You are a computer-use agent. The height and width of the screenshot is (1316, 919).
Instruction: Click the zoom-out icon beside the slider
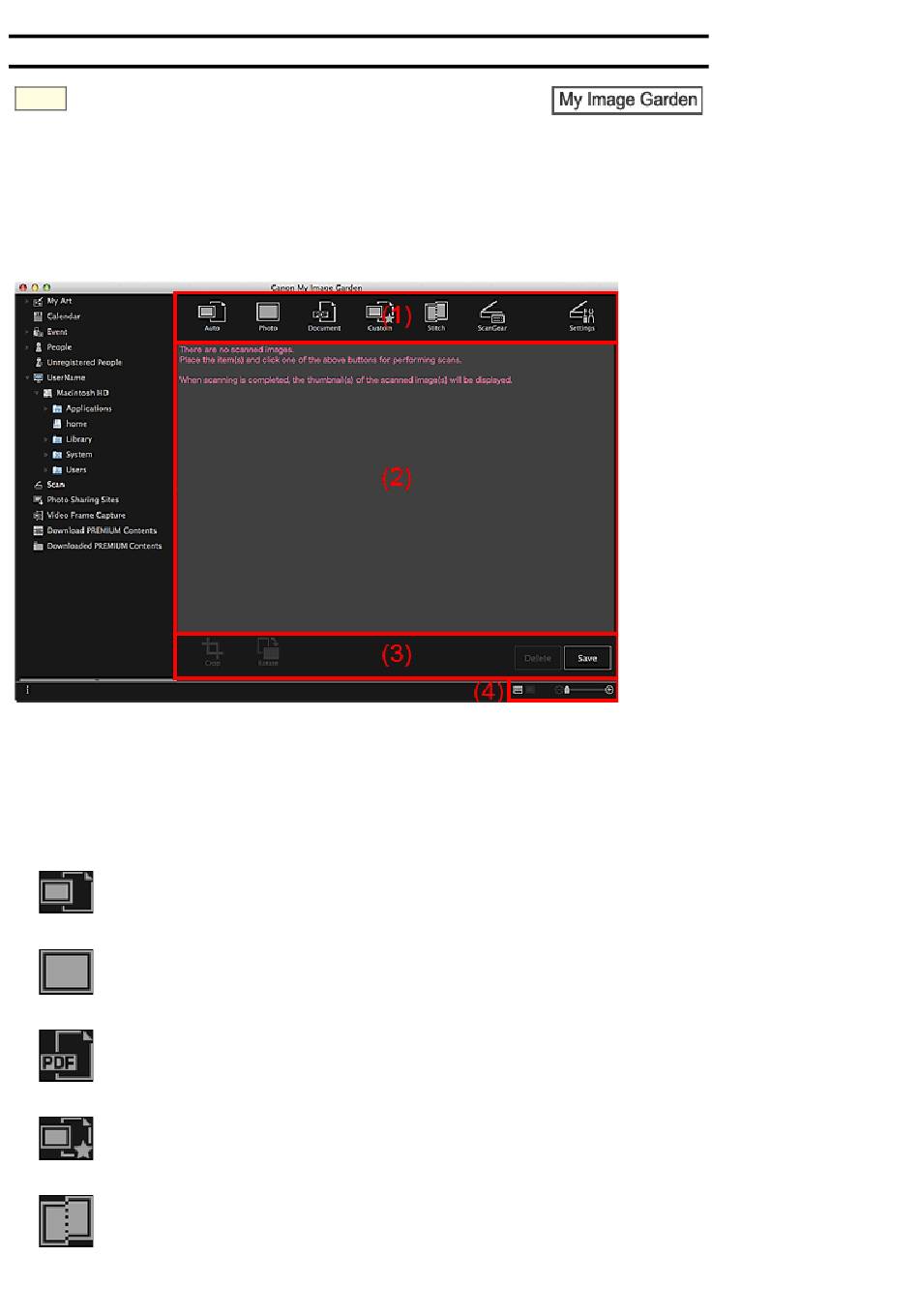click(558, 690)
